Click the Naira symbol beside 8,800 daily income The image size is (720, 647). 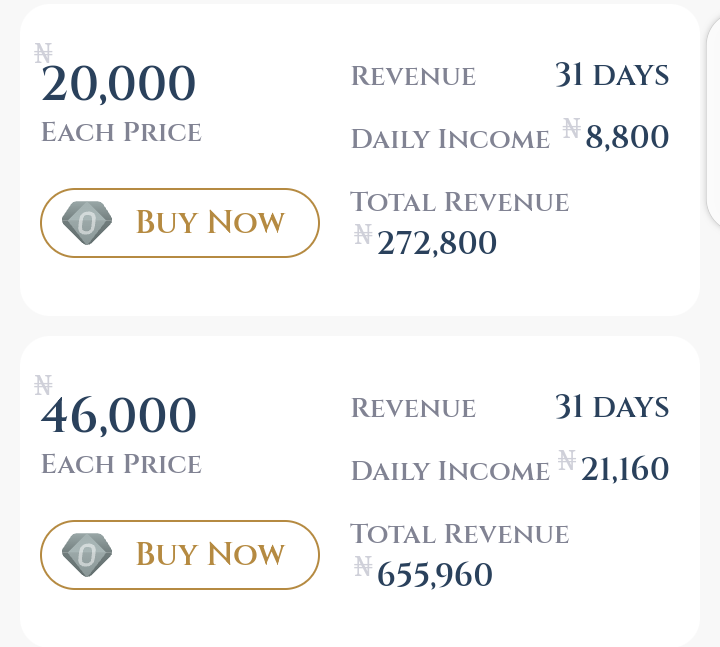pyautogui.click(x=572, y=128)
